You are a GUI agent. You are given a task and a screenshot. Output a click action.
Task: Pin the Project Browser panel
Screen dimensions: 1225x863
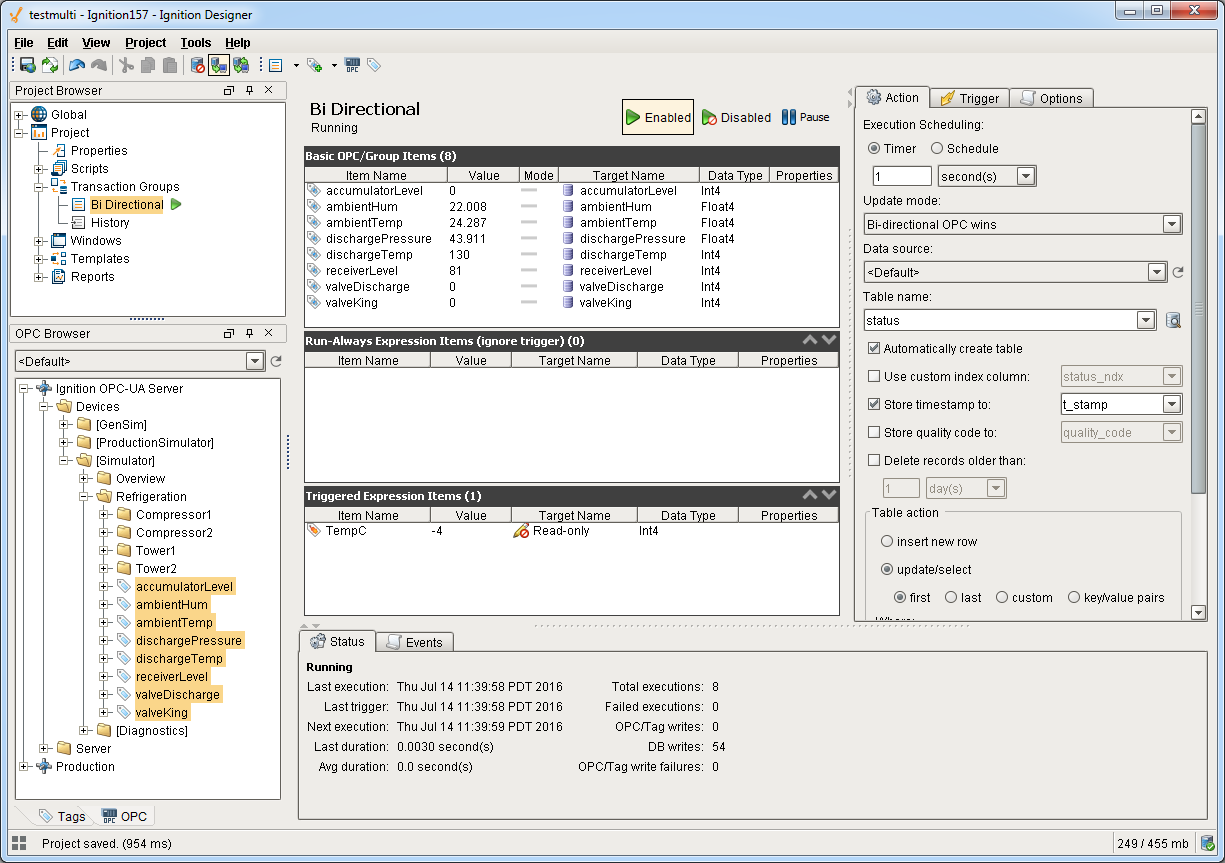point(249,90)
